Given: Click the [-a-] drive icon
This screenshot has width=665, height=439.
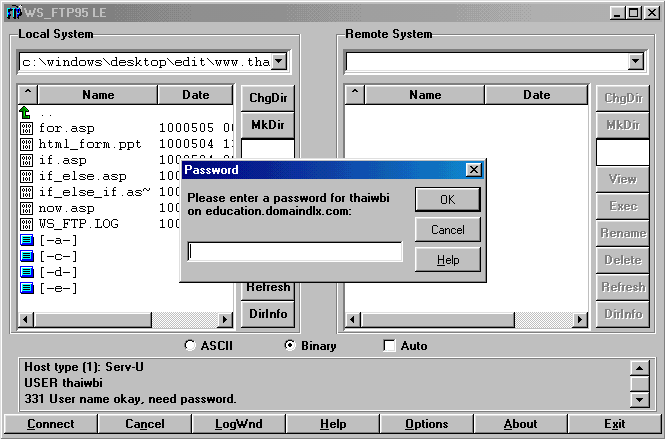Looking at the screenshot, I should 27,240.
